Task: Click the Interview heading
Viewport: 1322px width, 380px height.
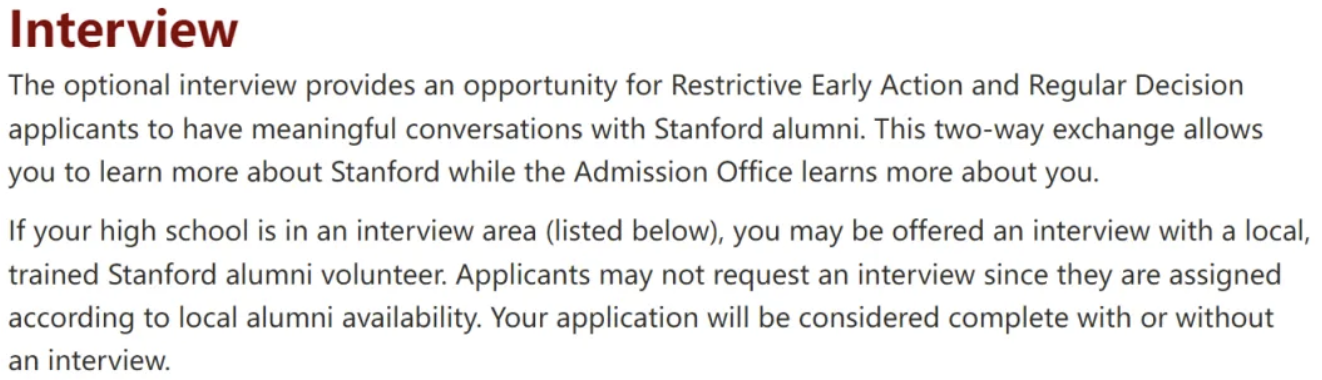Action: coord(123,31)
